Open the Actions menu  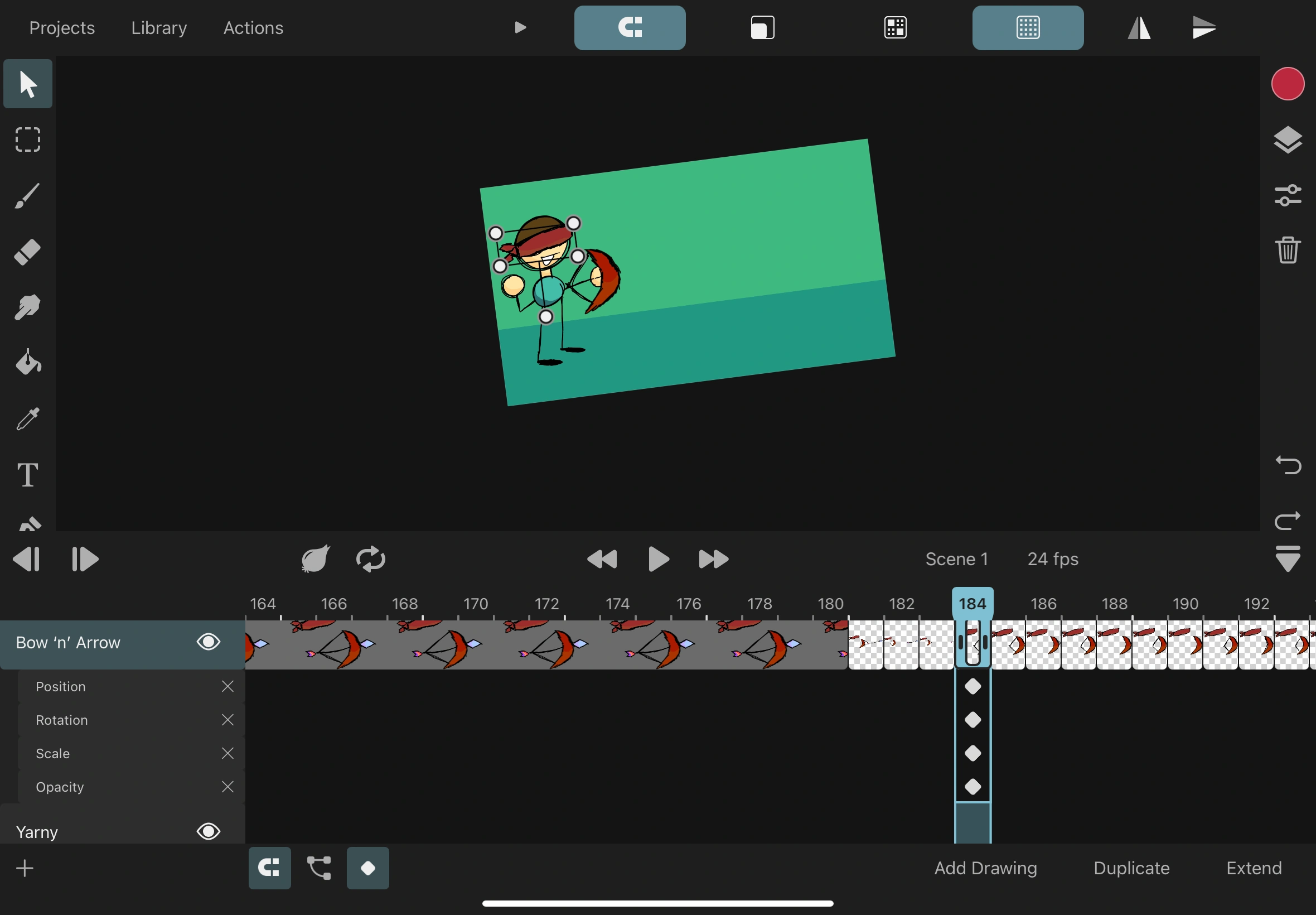coord(253,27)
